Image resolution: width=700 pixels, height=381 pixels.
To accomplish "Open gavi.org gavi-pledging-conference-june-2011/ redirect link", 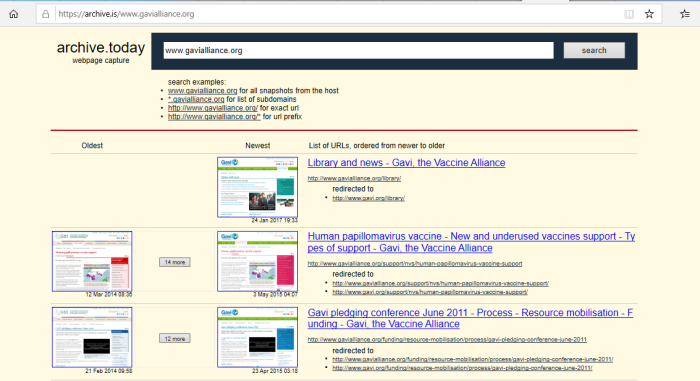I will 462,368.
